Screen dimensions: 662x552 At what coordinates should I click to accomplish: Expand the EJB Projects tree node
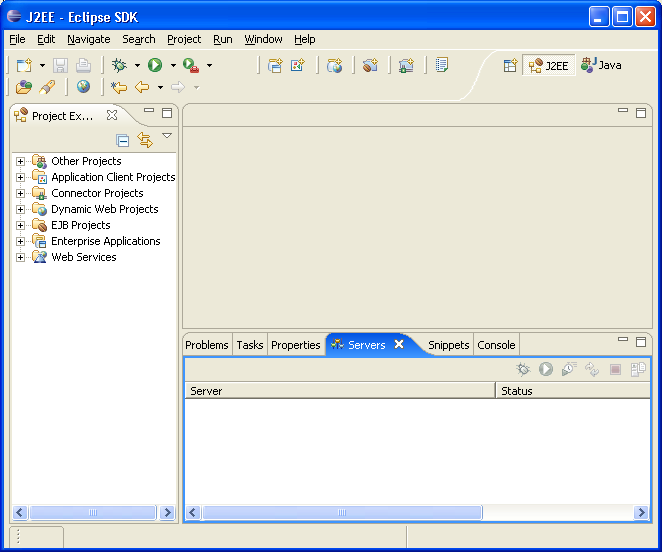[20, 225]
